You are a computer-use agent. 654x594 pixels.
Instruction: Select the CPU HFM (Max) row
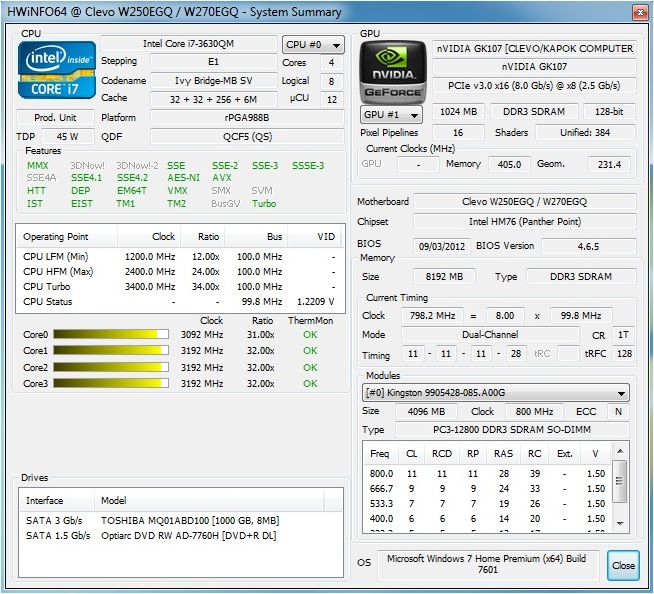[x=180, y=272]
